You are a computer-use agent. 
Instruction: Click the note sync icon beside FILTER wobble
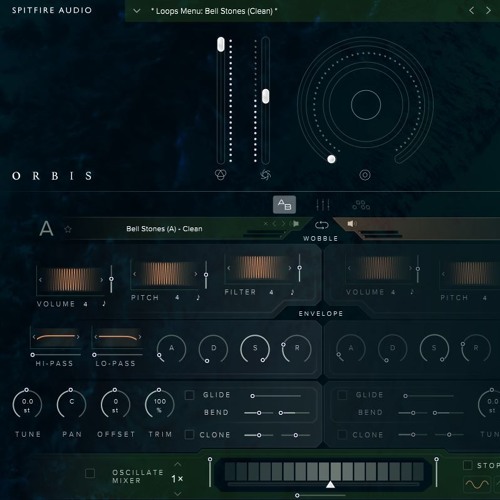tap(292, 292)
